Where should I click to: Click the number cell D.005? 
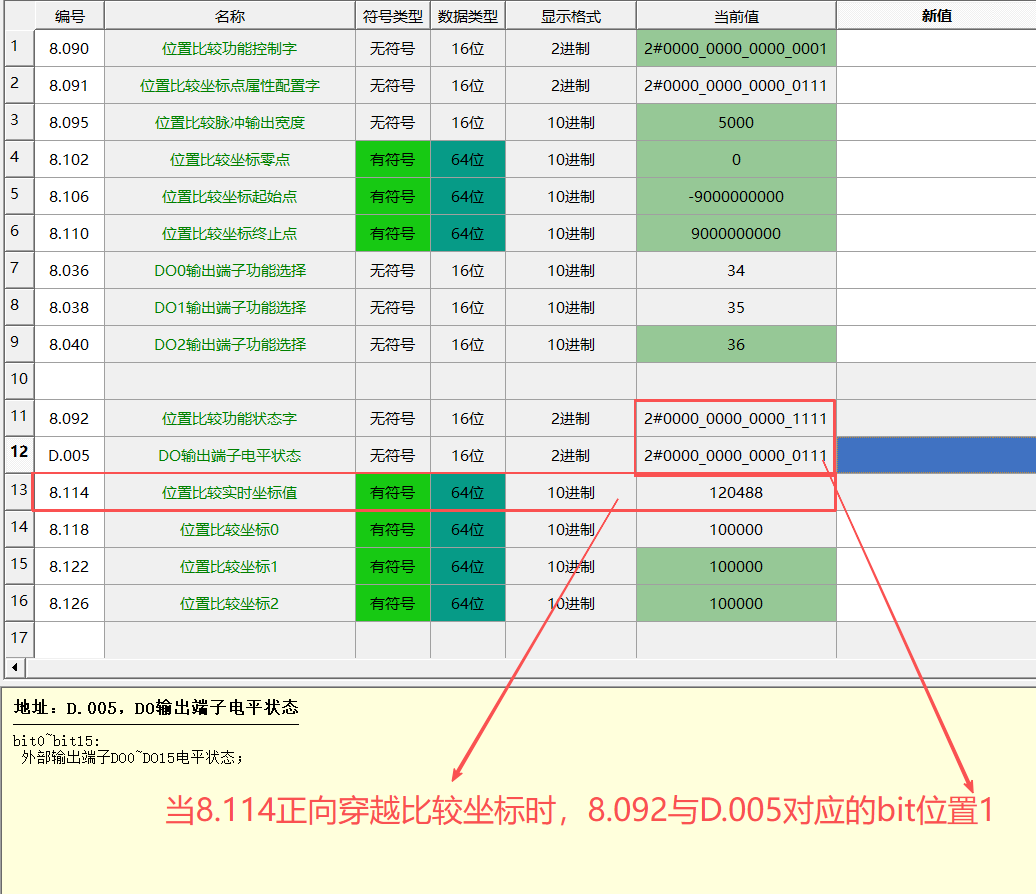tap(69, 455)
